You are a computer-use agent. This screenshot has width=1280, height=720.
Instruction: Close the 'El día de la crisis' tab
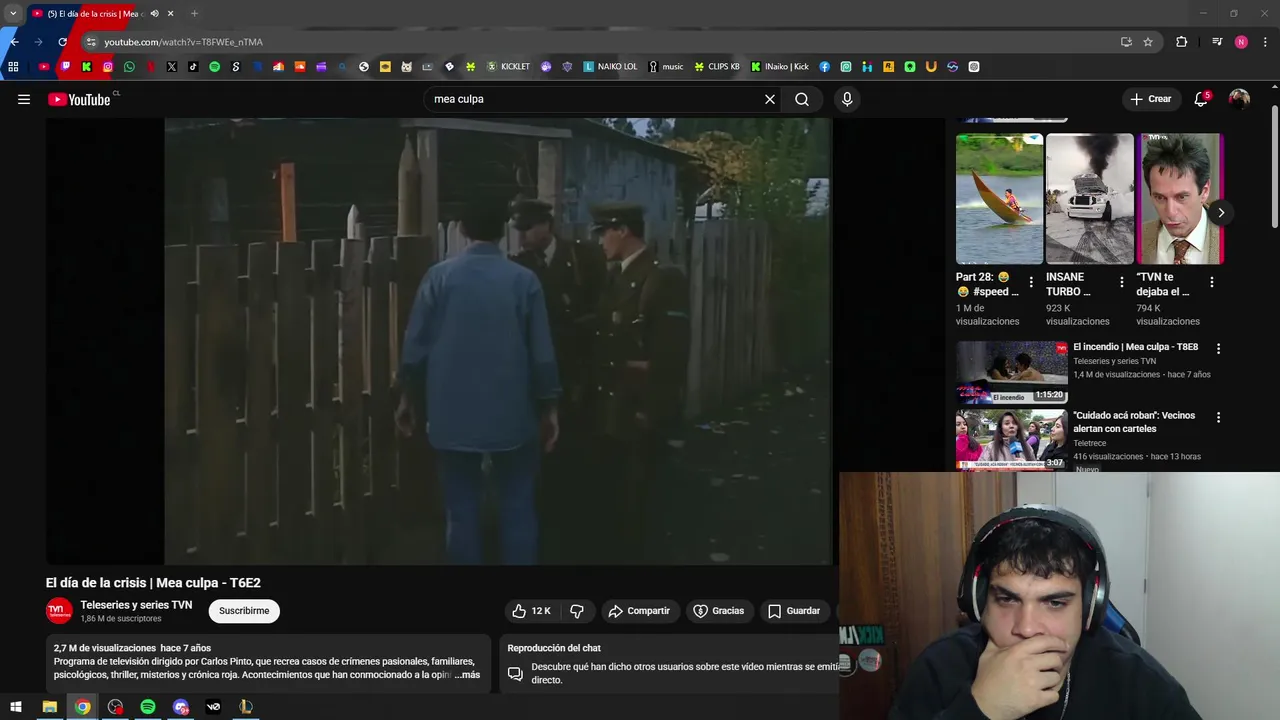click(x=170, y=14)
